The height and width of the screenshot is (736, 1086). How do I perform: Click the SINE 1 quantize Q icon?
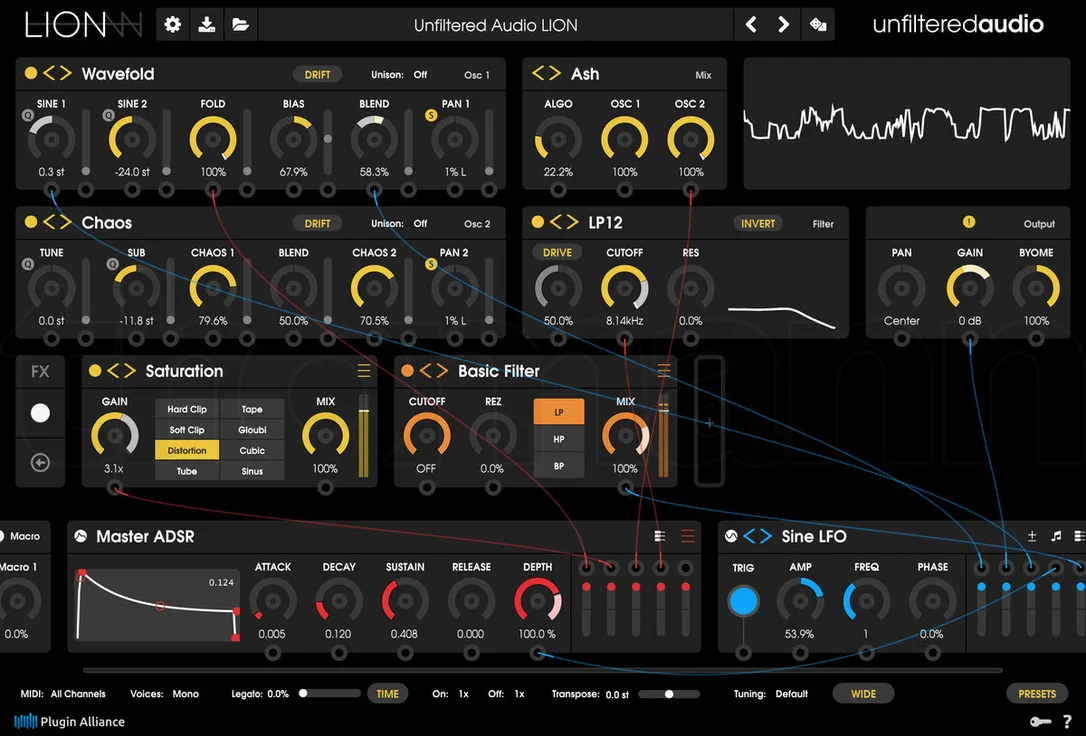tap(28, 115)
